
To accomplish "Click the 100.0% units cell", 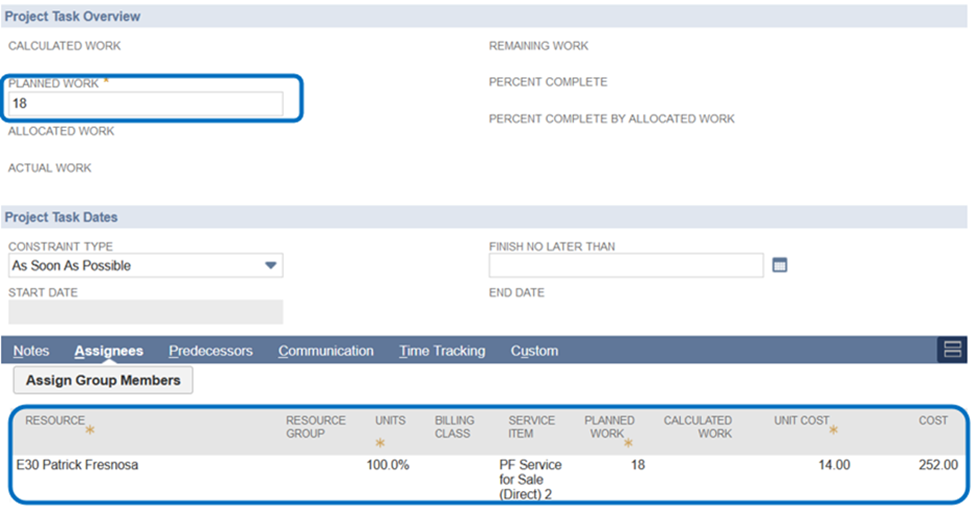I will click(387, 465).
